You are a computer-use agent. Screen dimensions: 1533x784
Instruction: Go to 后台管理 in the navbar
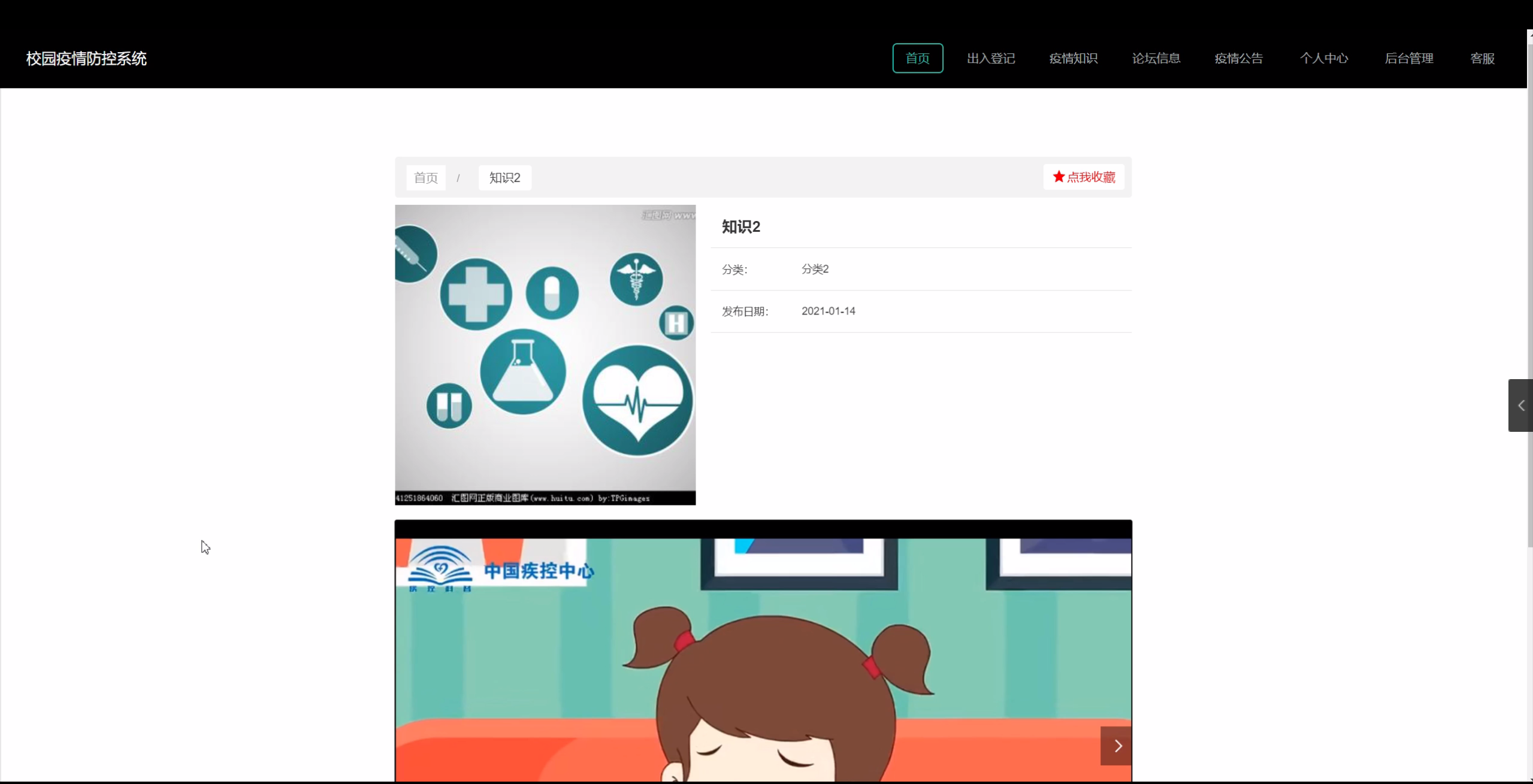point(1408,58)
